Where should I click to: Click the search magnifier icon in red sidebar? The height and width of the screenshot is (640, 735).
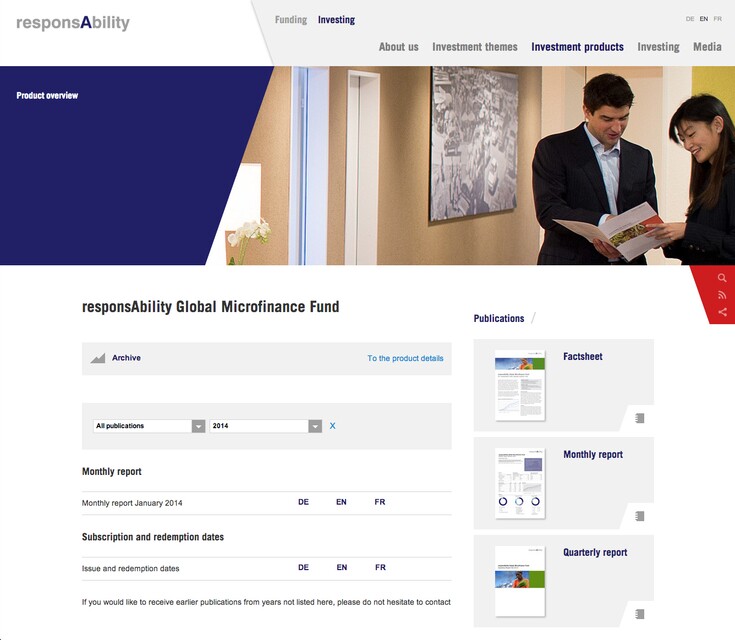click(x=722, y=278)
